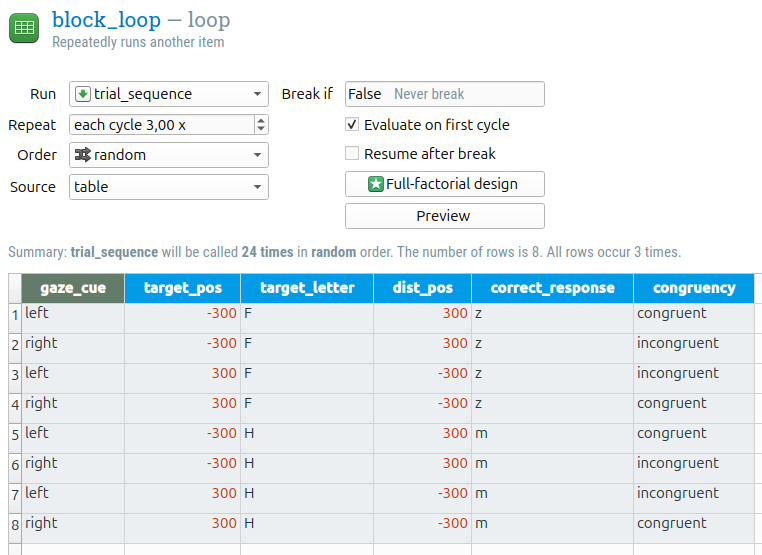The height and width of the screenshot is (555, 762).
Task: Click the Preview button
Action: [x=444, y=216]
